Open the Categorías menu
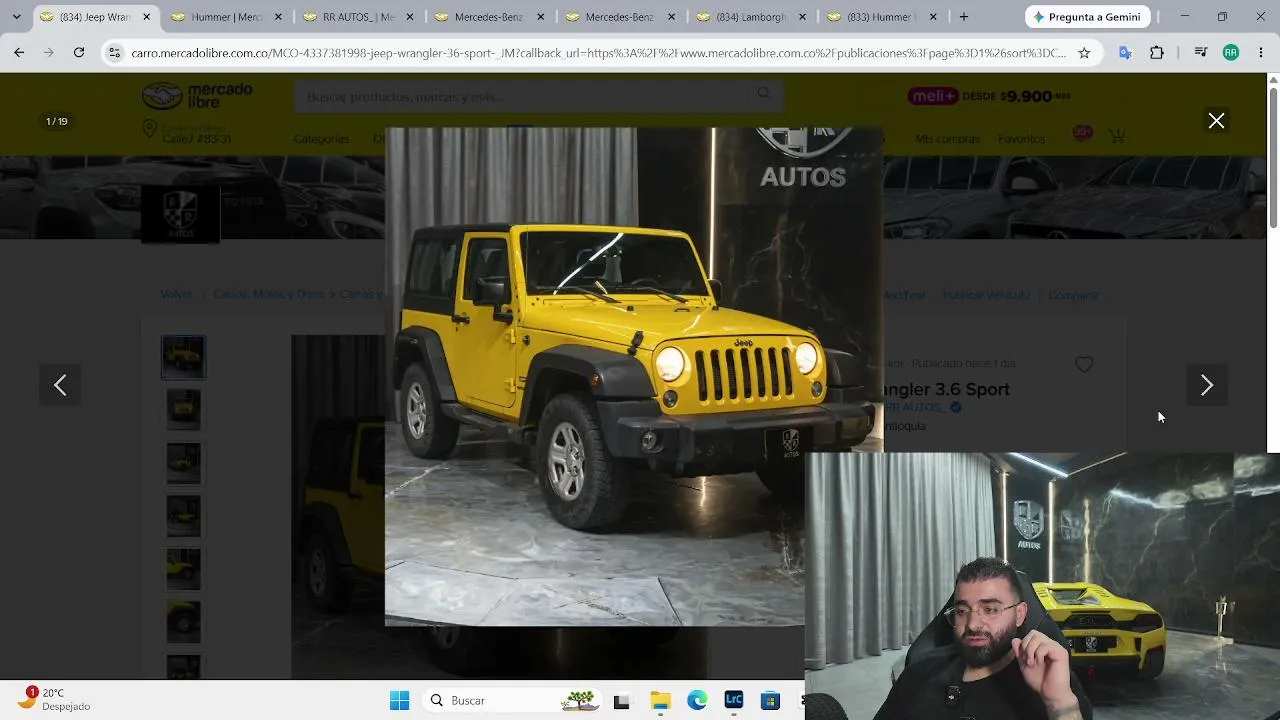This screenshot has width=1280, height=720. pyautogui.click(x=321, y=139)
